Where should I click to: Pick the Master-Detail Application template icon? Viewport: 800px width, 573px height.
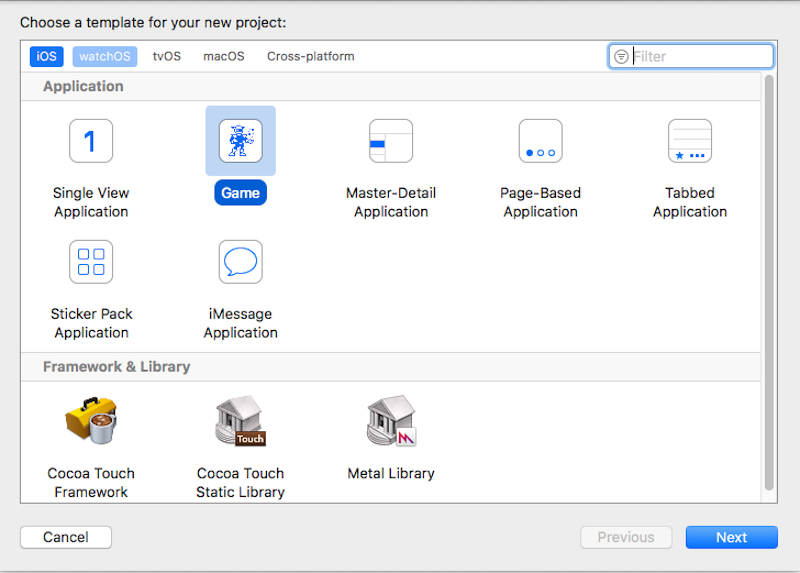pos(391,141)
